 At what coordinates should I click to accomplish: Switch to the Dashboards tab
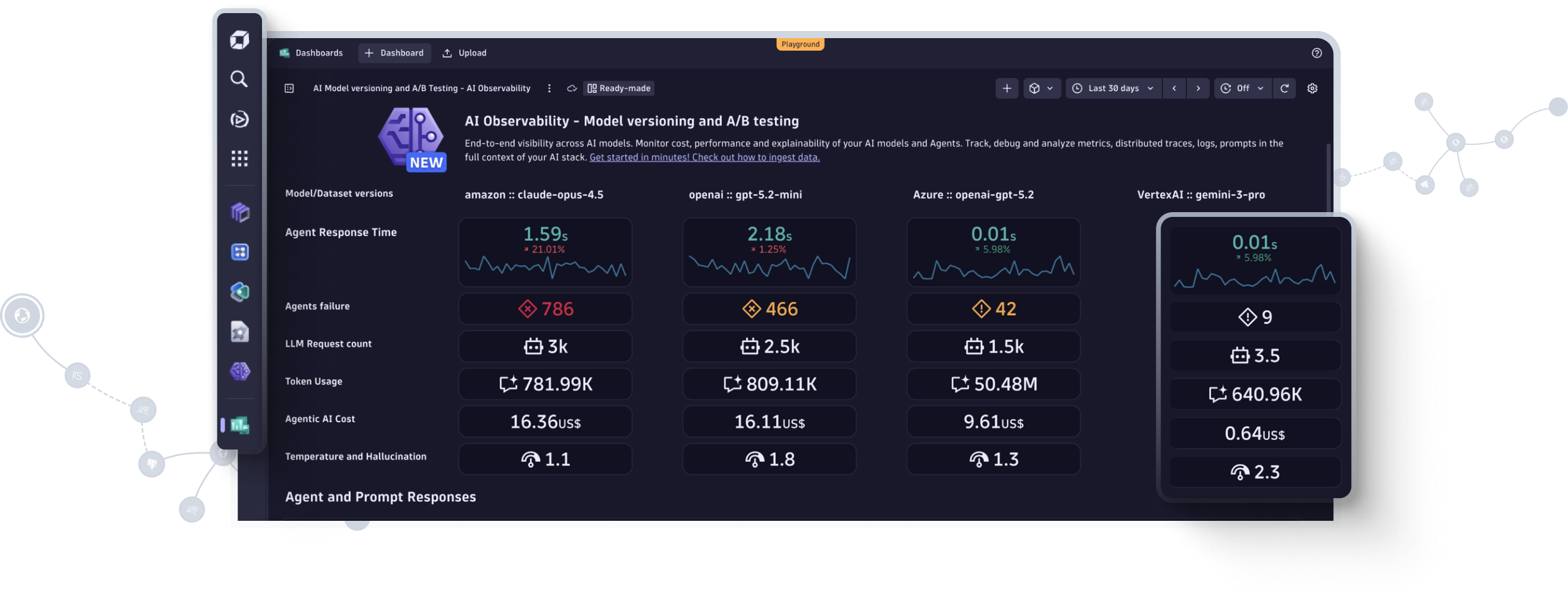pyautogui.click(x=311, y=53)
